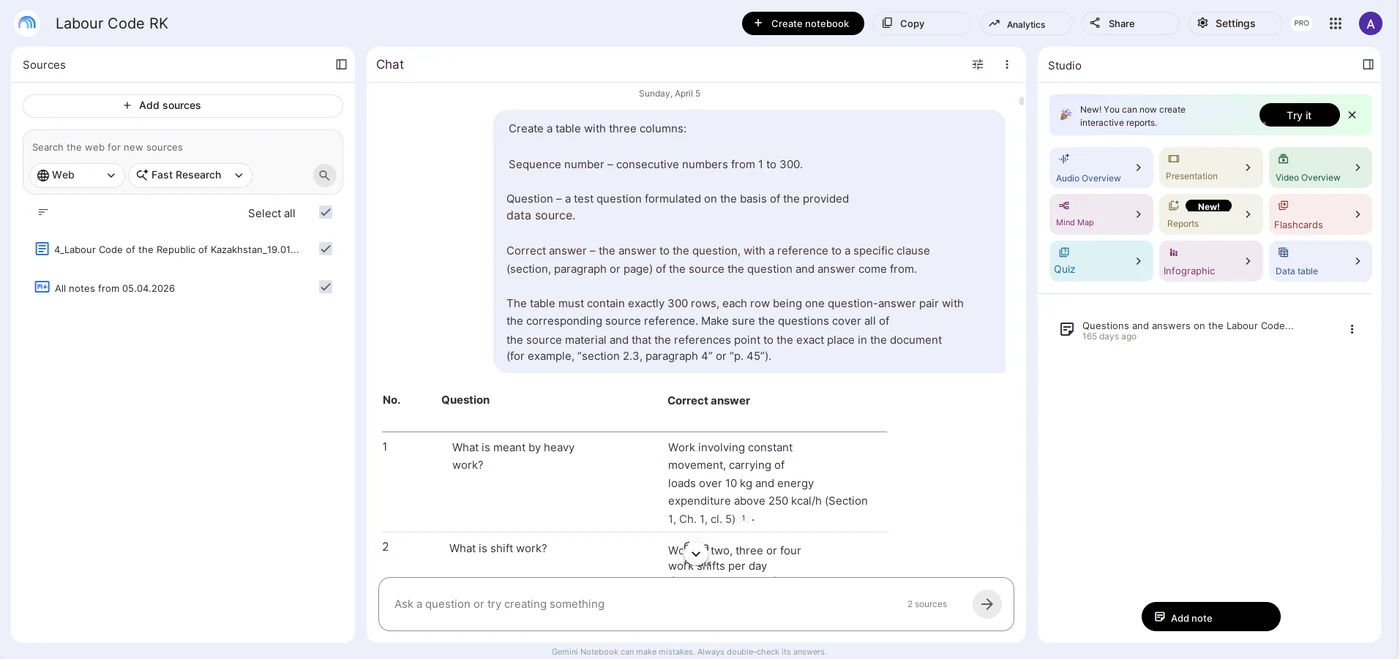This screenshot has height=659, width=1400.
Task: Open notebook Settings
Action: coord(1235,23)
